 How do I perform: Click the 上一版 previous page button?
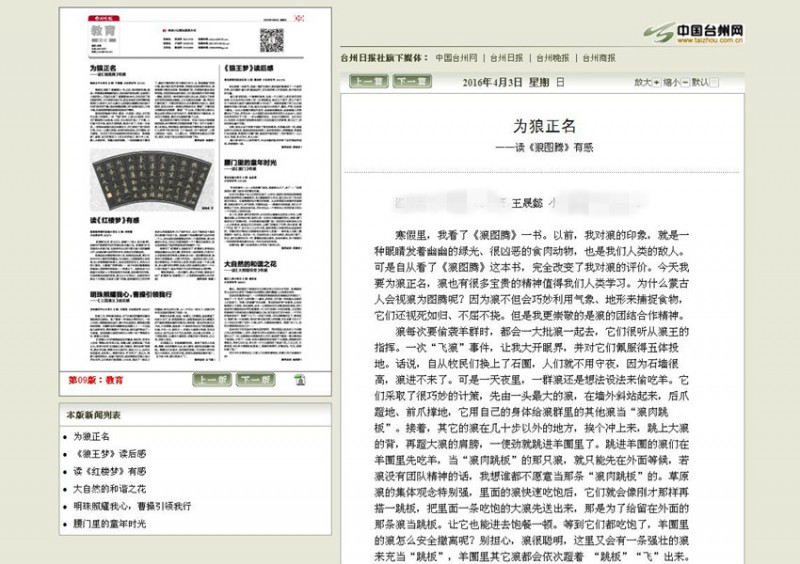point(212,380)
